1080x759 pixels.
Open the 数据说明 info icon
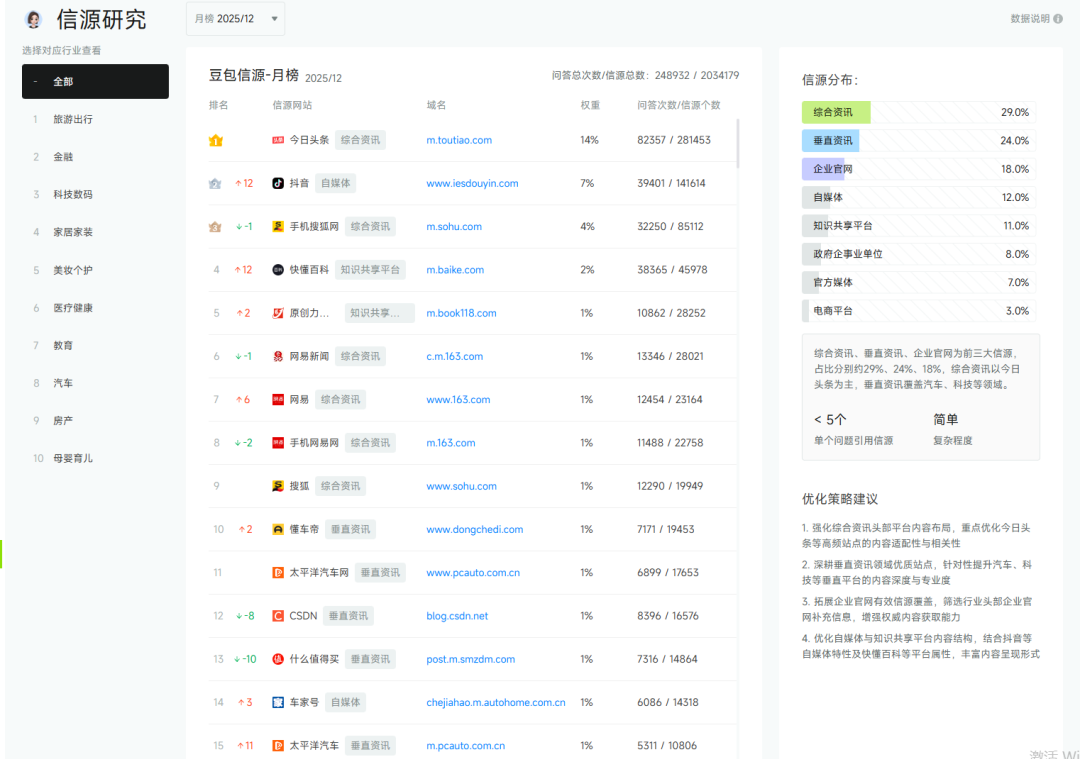1058,19
